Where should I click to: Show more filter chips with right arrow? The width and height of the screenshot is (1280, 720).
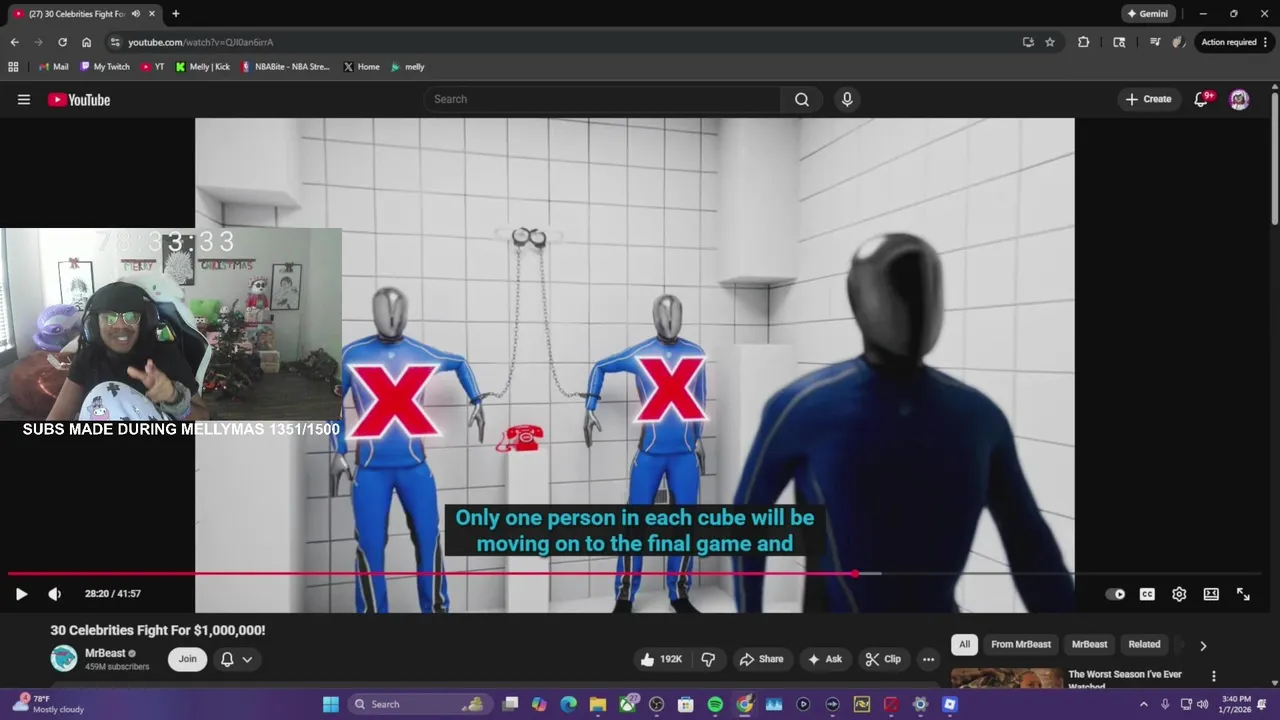click(1203, 646)
